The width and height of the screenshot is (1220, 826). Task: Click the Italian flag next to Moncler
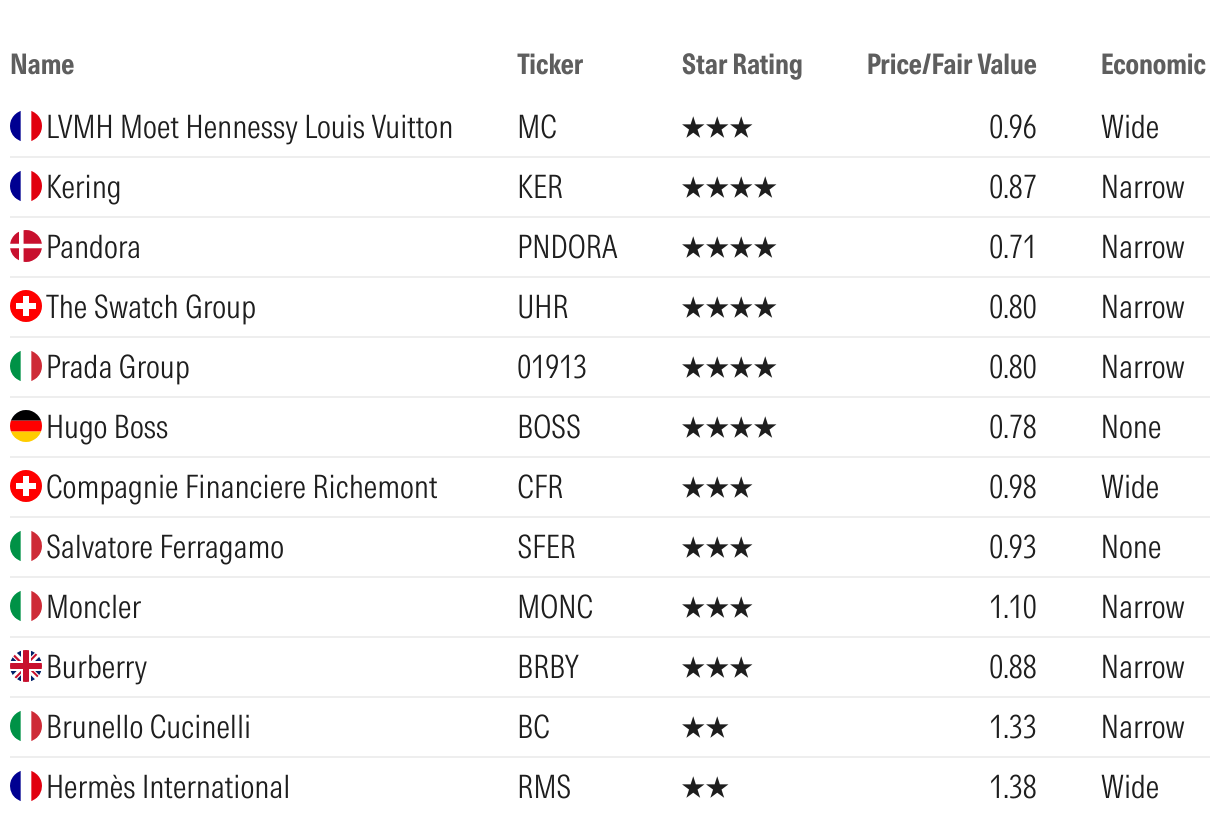[x=26, y=607]
